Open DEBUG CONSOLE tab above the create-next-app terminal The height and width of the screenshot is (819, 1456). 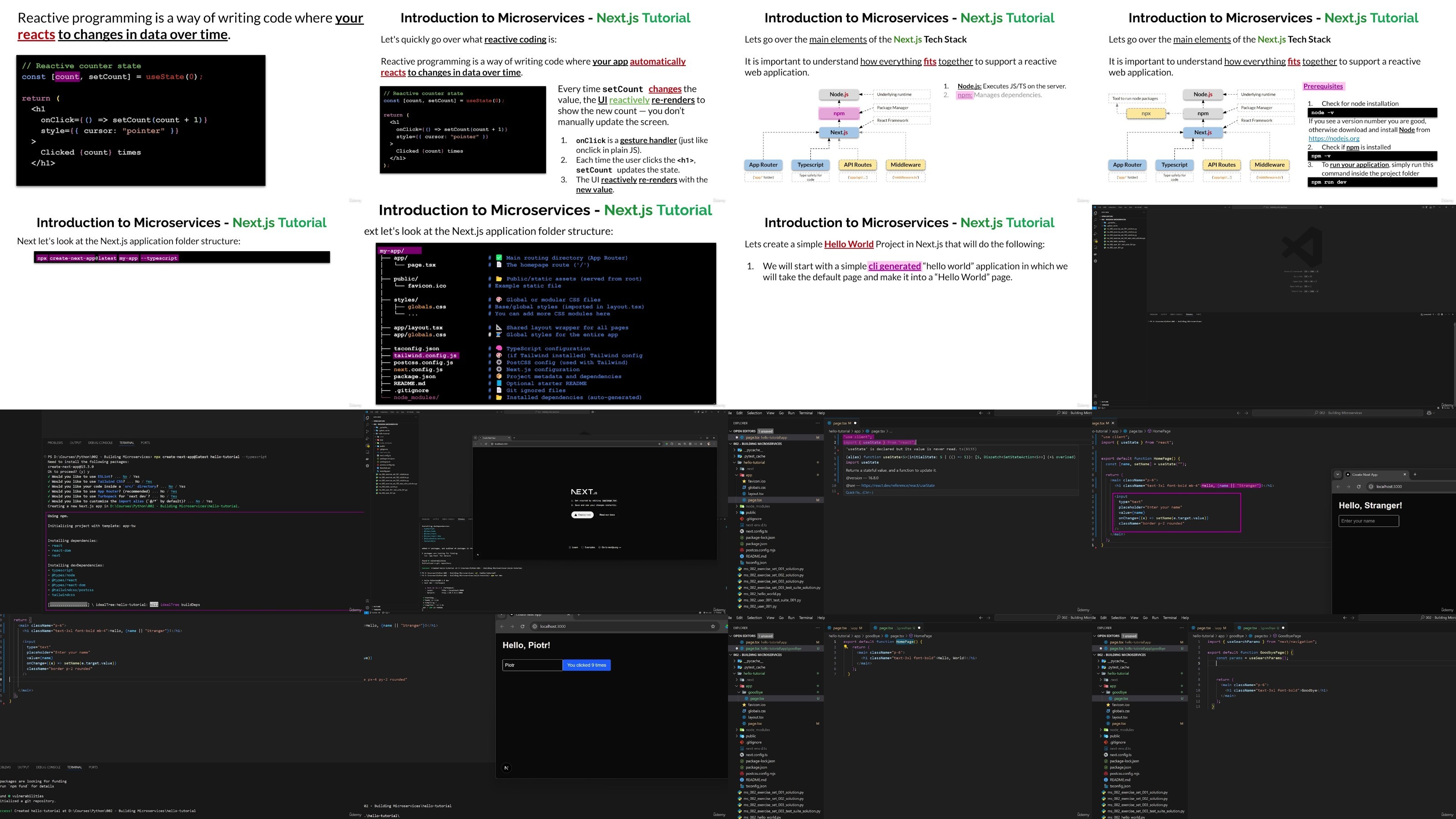coord(100,443)
